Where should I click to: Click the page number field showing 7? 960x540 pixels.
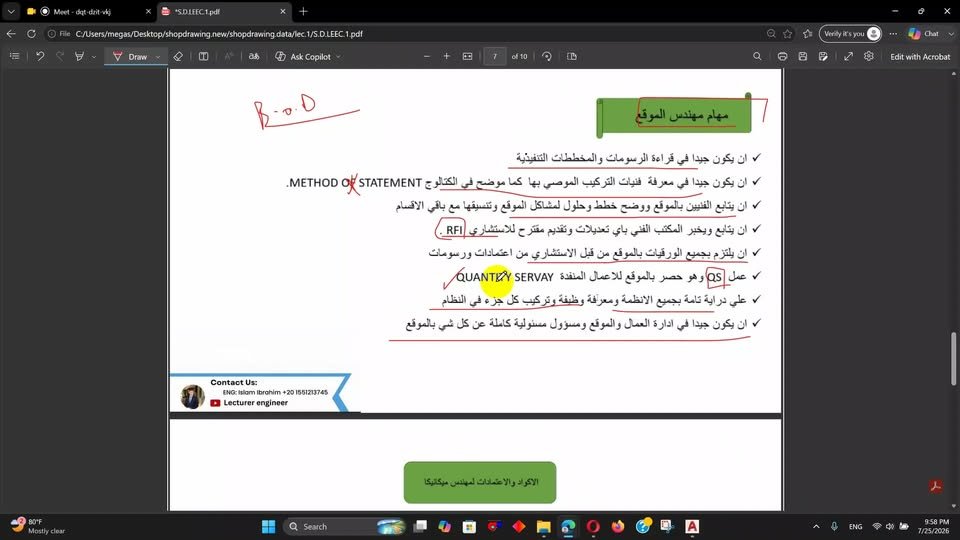[x=495, y=56]
